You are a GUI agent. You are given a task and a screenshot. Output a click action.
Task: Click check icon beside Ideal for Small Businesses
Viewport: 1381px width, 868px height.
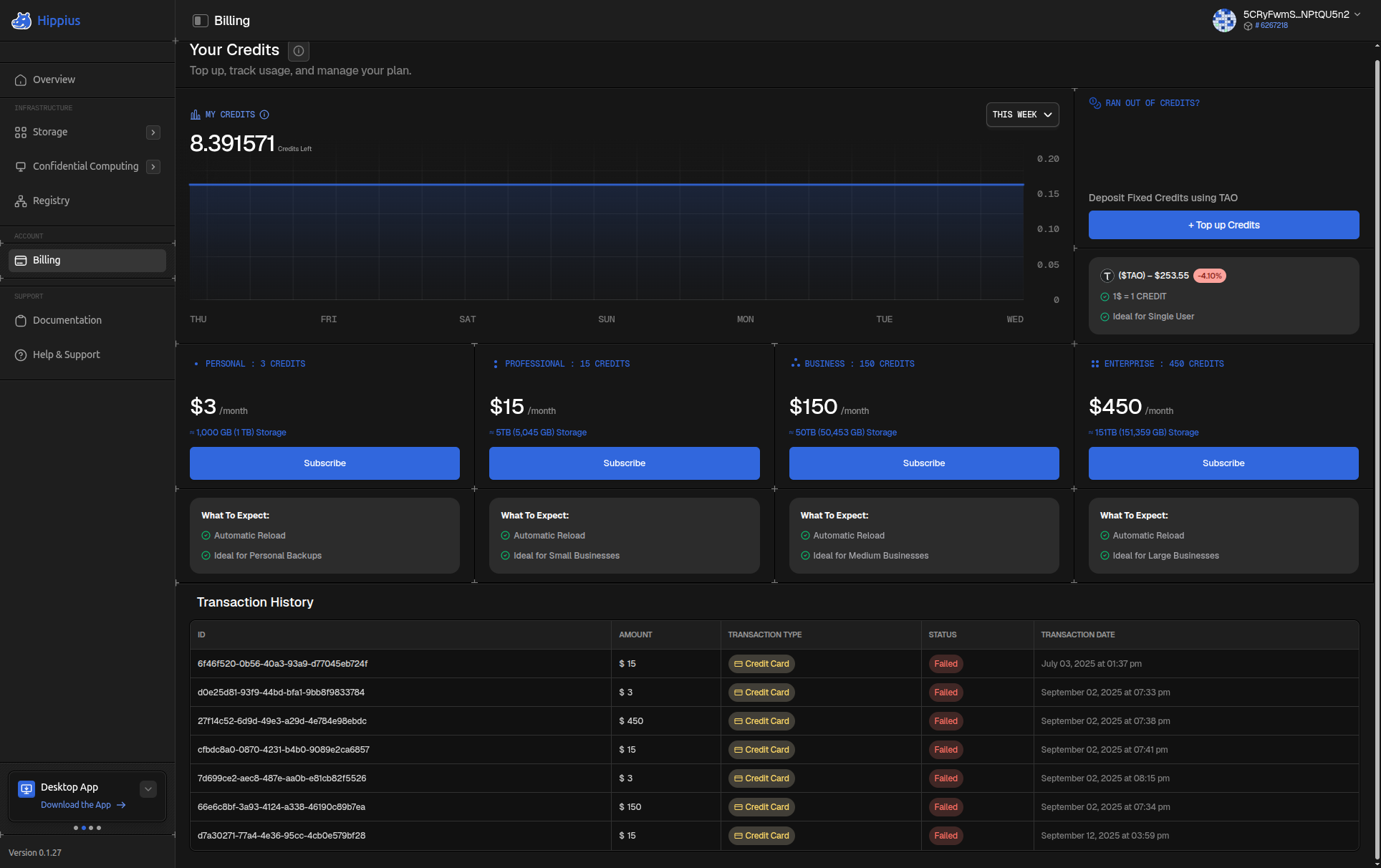click(506, 556)
